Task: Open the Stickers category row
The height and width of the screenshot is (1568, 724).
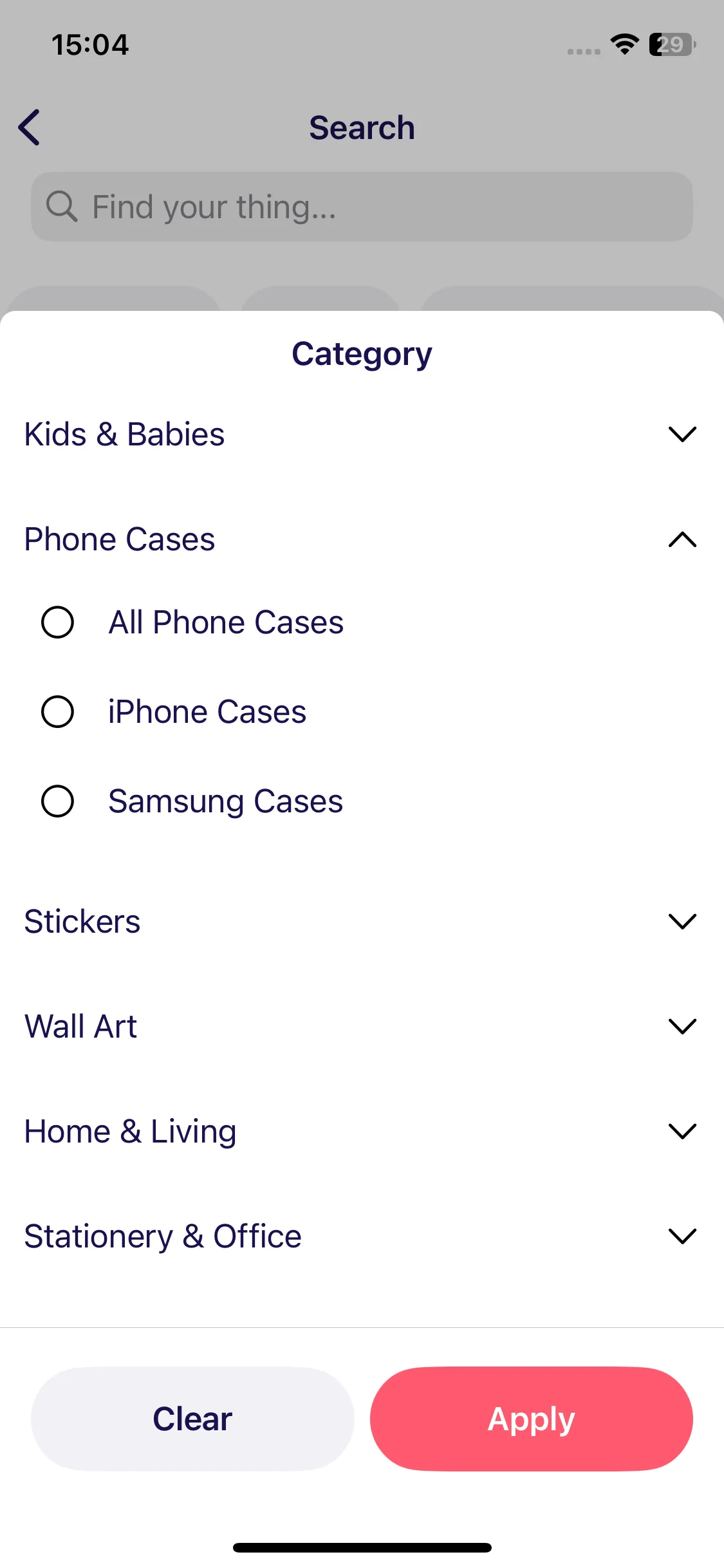Action: (362, 921)
